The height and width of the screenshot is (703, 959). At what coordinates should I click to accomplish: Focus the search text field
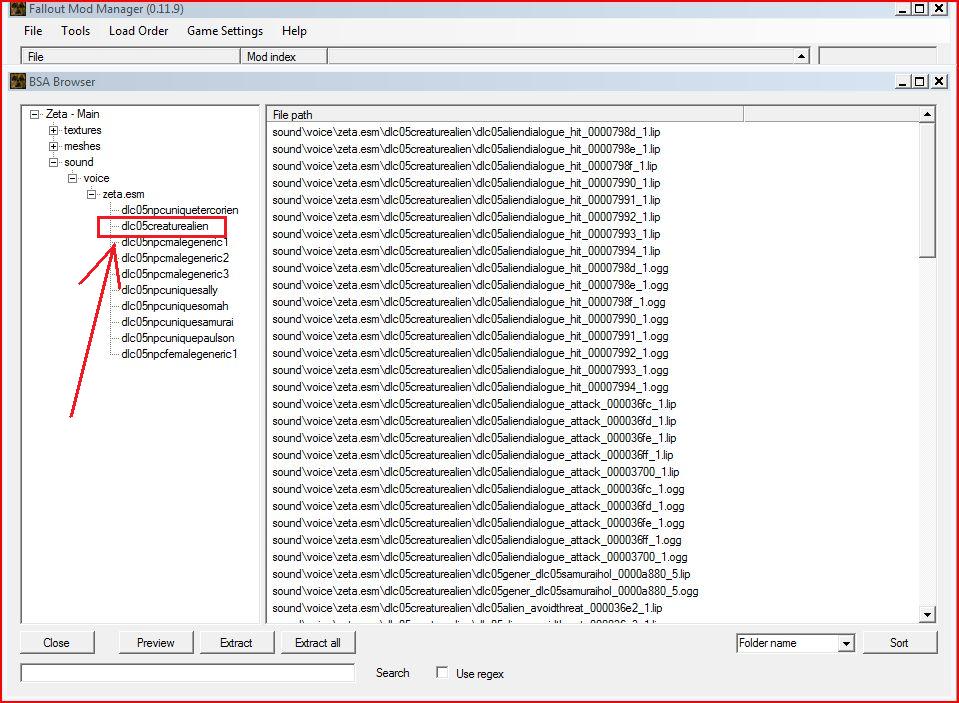point(188,673)
